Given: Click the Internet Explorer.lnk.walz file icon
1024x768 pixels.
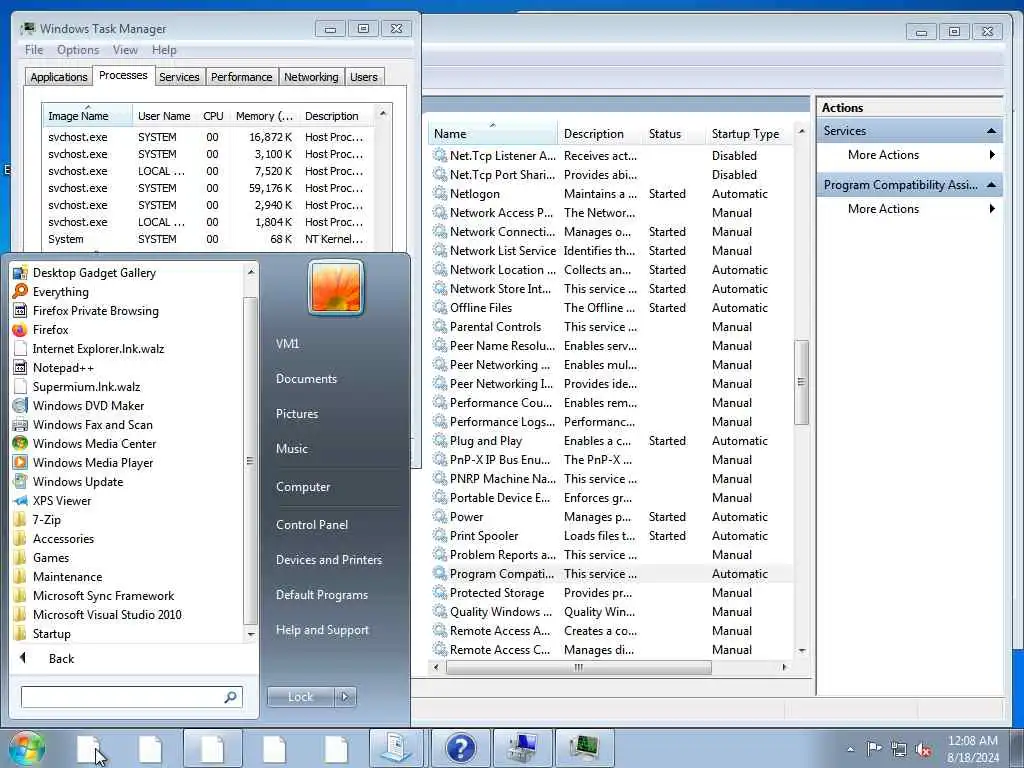Looking at the screenshot, I should [20, 349].
